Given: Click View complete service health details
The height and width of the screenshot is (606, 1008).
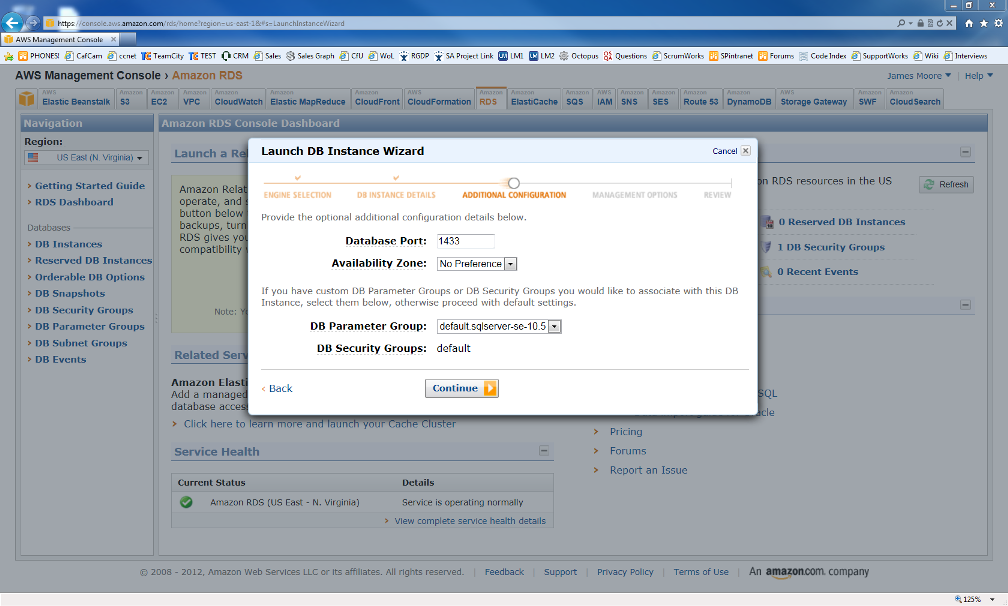Looking at the screenshot, I should (x=470, y=521).
